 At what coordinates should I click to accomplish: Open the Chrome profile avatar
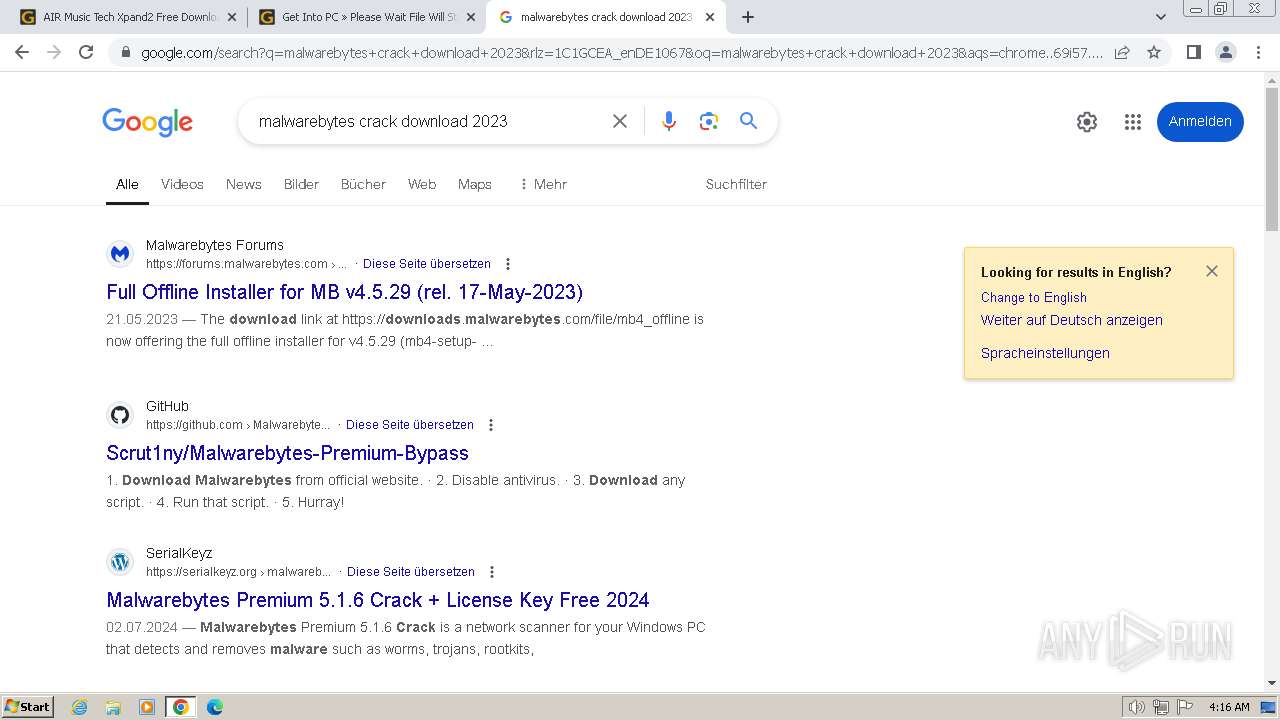pyautogui.click(x=1225, y=52)
